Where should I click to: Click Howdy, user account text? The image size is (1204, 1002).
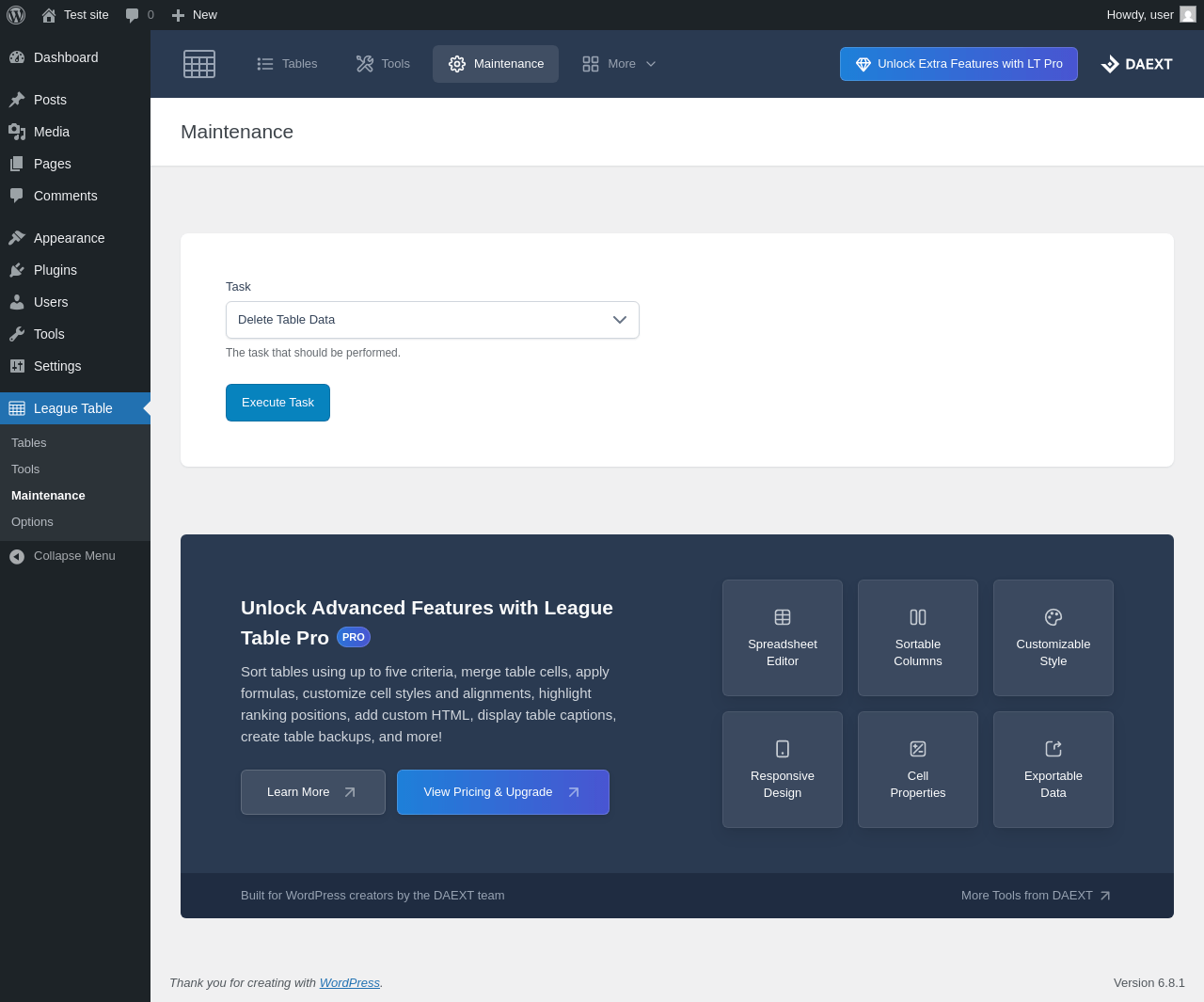[1140, 15]
